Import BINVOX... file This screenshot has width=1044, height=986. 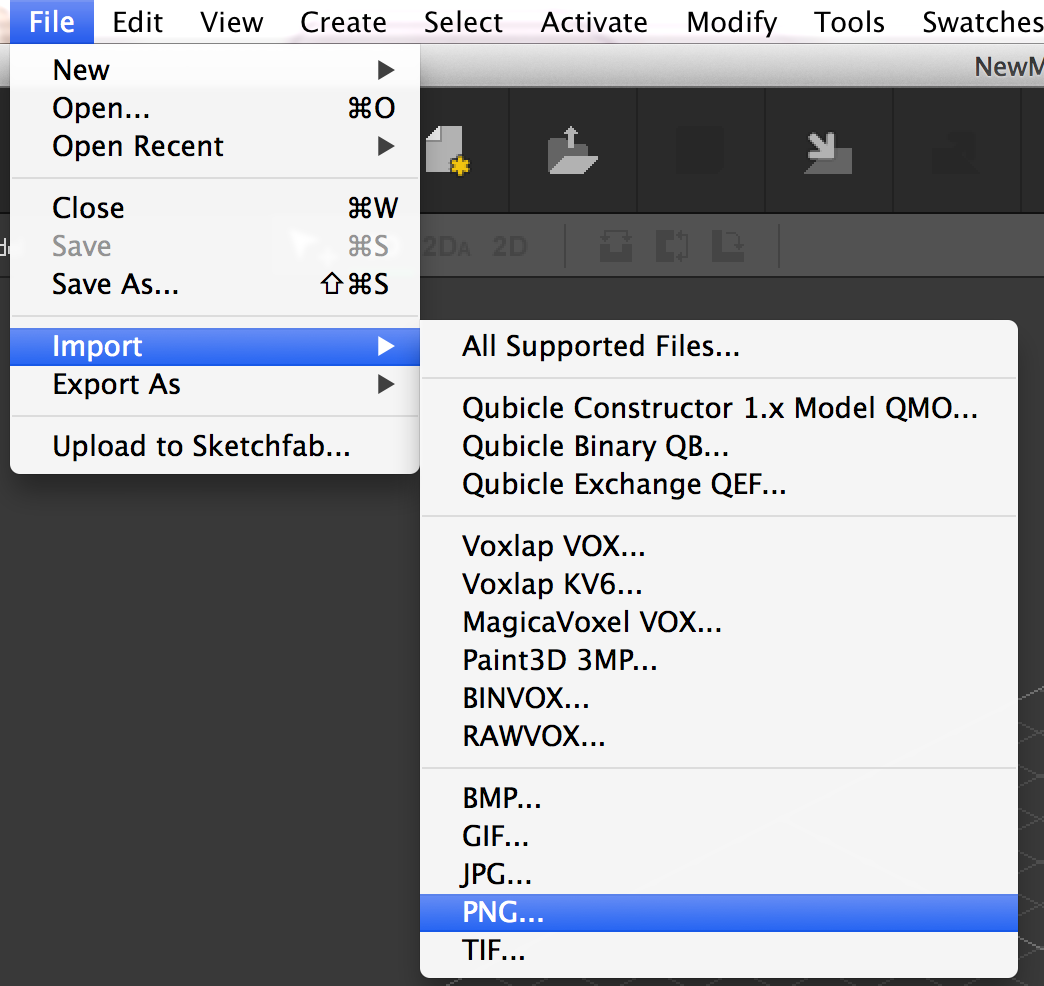(719, 698)
